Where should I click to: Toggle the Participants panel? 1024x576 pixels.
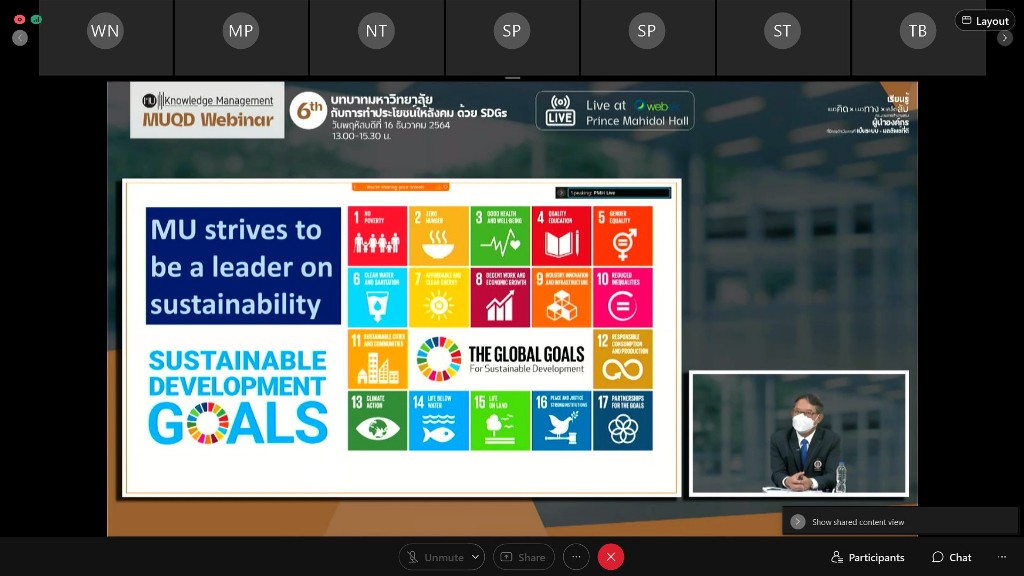(867, 557)
